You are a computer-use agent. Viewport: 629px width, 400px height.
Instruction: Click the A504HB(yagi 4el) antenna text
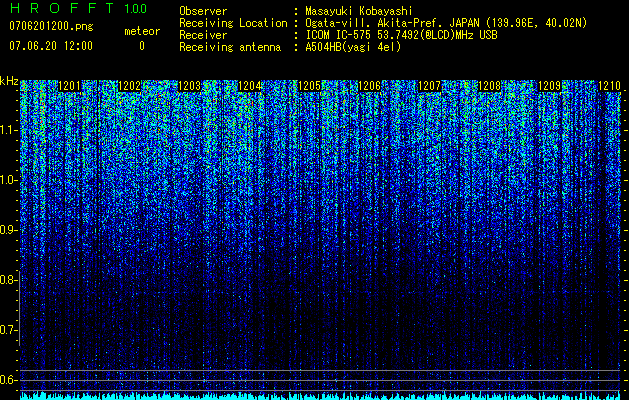(x=353, y=47)
